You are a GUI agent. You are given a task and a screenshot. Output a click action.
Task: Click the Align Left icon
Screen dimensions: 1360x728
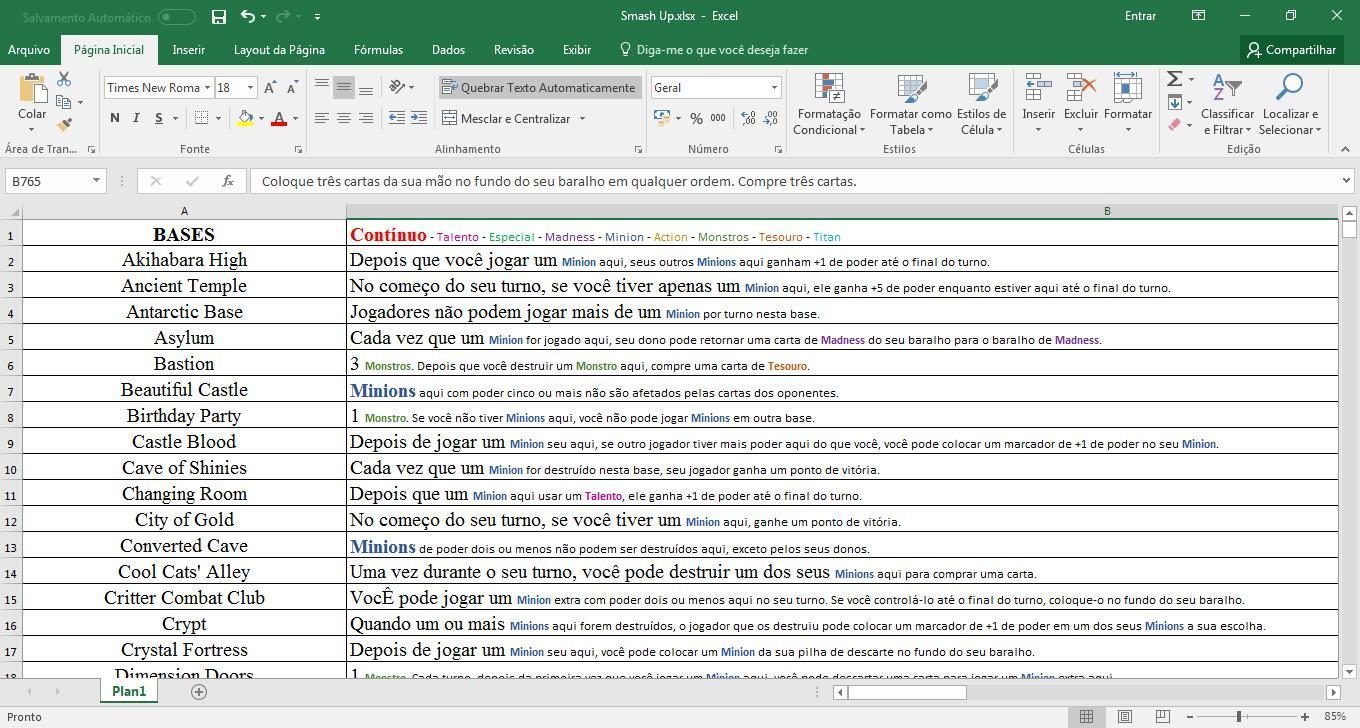coord(321,118)
